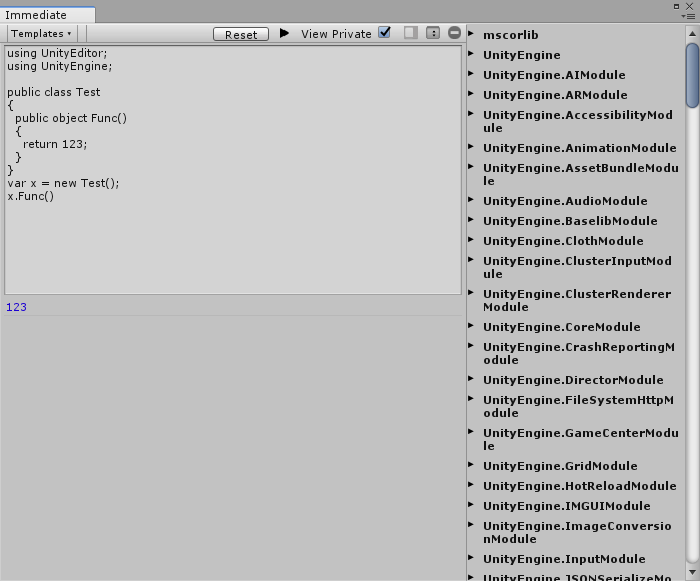Image resolution: width=700 pixels, height=581 pixels.
Task: Expand UnityEngine.AnimationModule
Action: [x=471, y=146]
